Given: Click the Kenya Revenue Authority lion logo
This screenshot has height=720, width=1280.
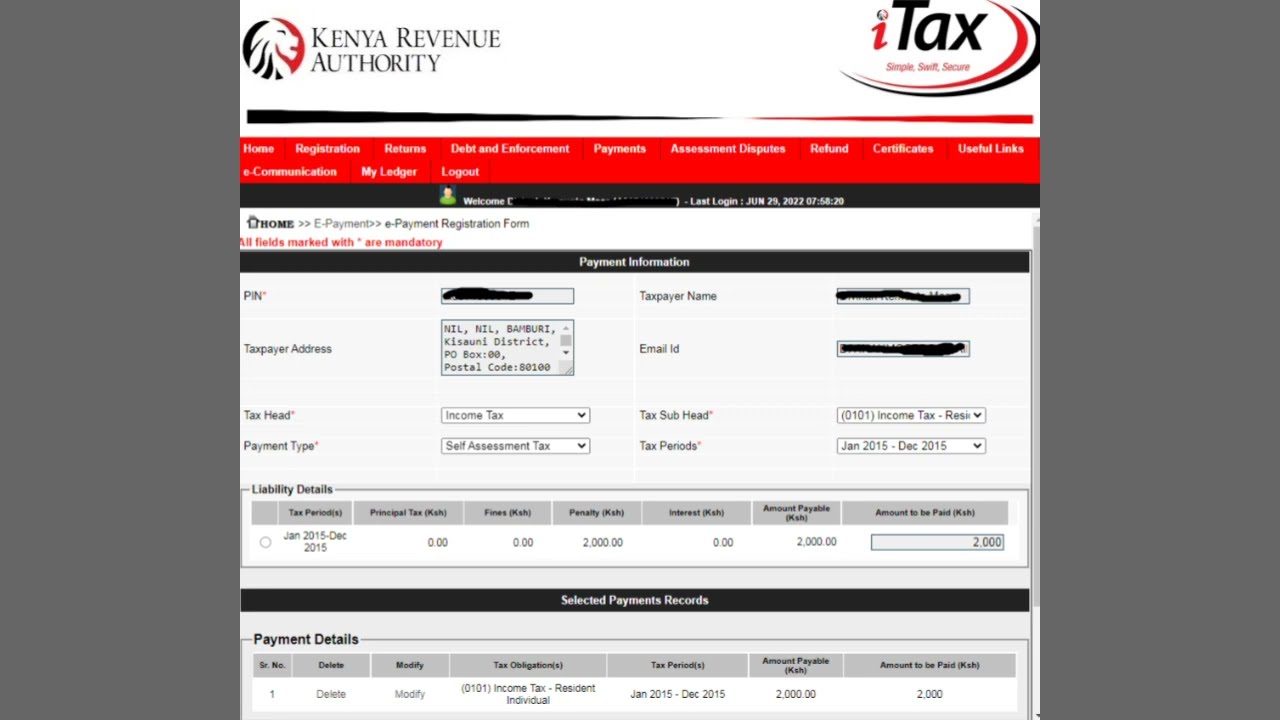Looking at the screenshot, I should [273, 48].
